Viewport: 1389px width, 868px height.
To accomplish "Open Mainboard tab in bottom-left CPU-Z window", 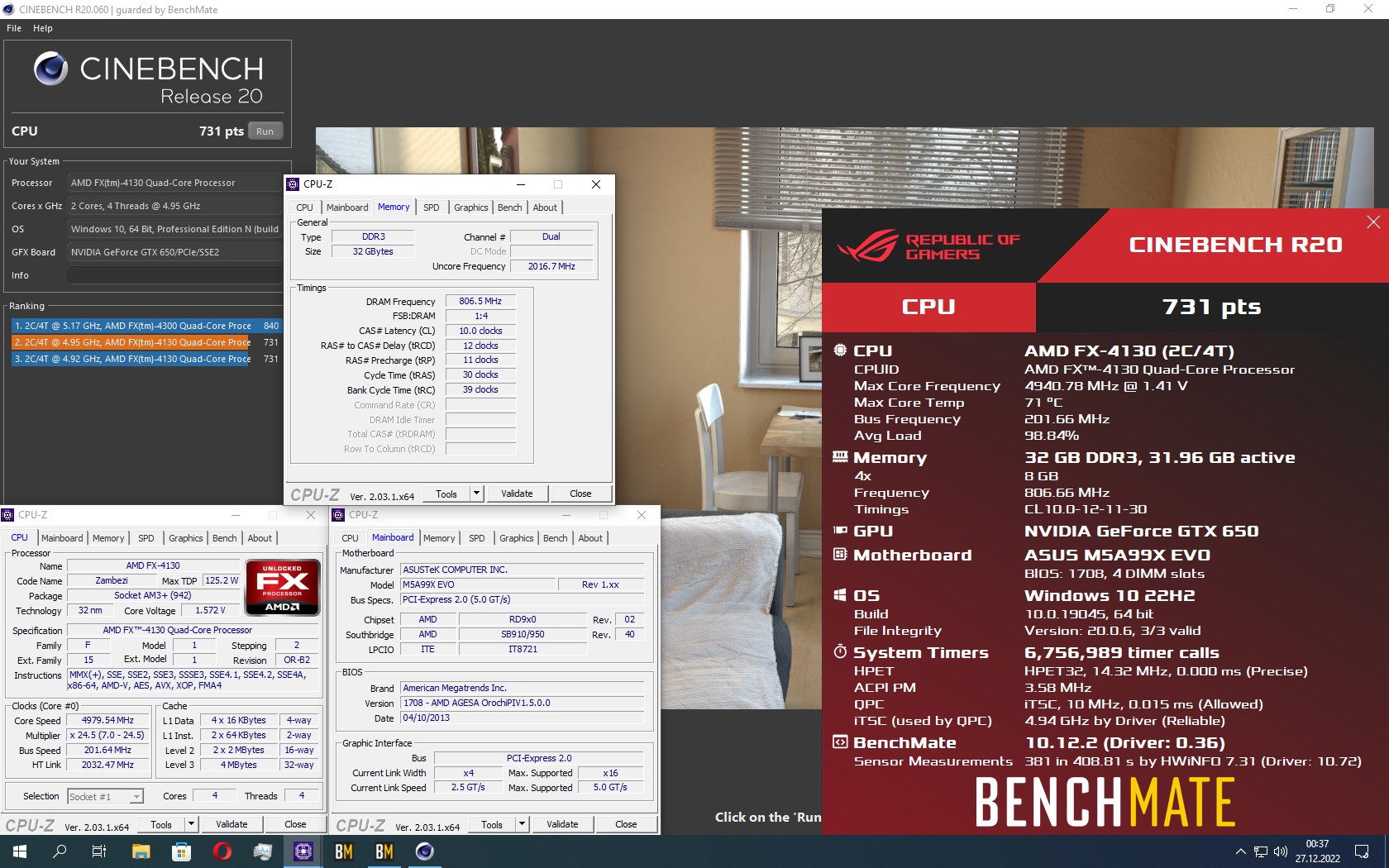I will tap(63, 538).
